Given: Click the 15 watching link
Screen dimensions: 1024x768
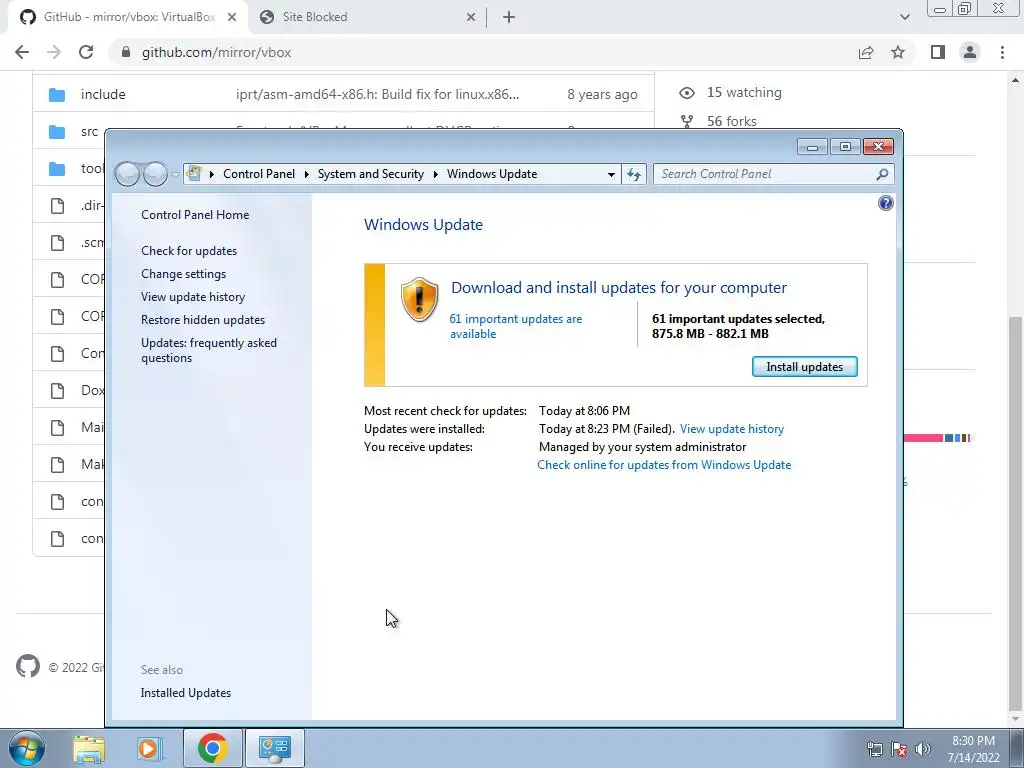Looking at the screenshot, I should coord(744,93).
